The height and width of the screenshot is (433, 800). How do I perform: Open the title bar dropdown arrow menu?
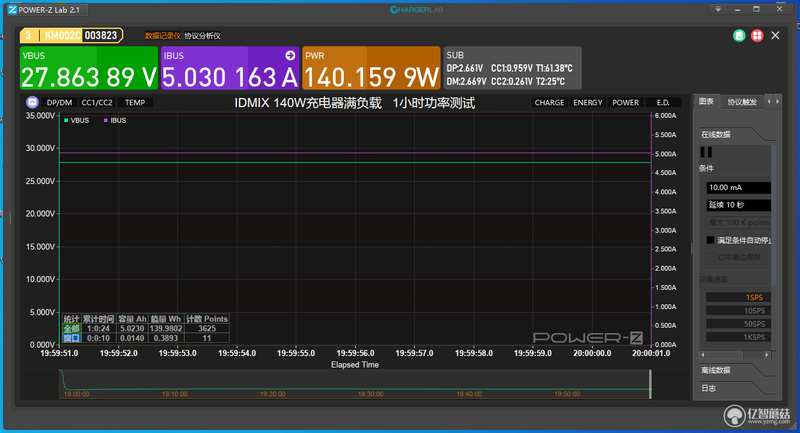tap(718, 9)
